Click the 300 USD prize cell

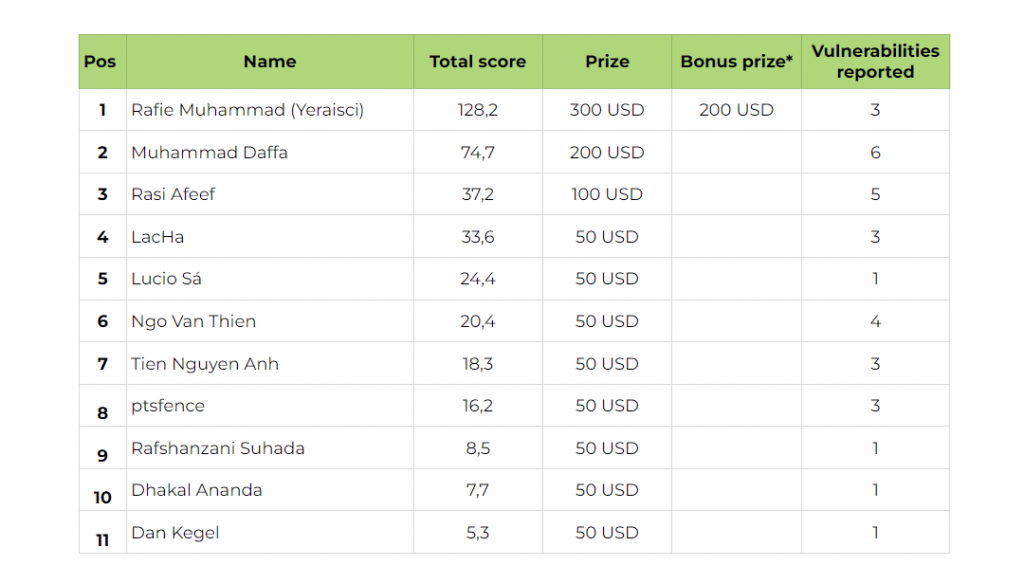tap(607, 110)
